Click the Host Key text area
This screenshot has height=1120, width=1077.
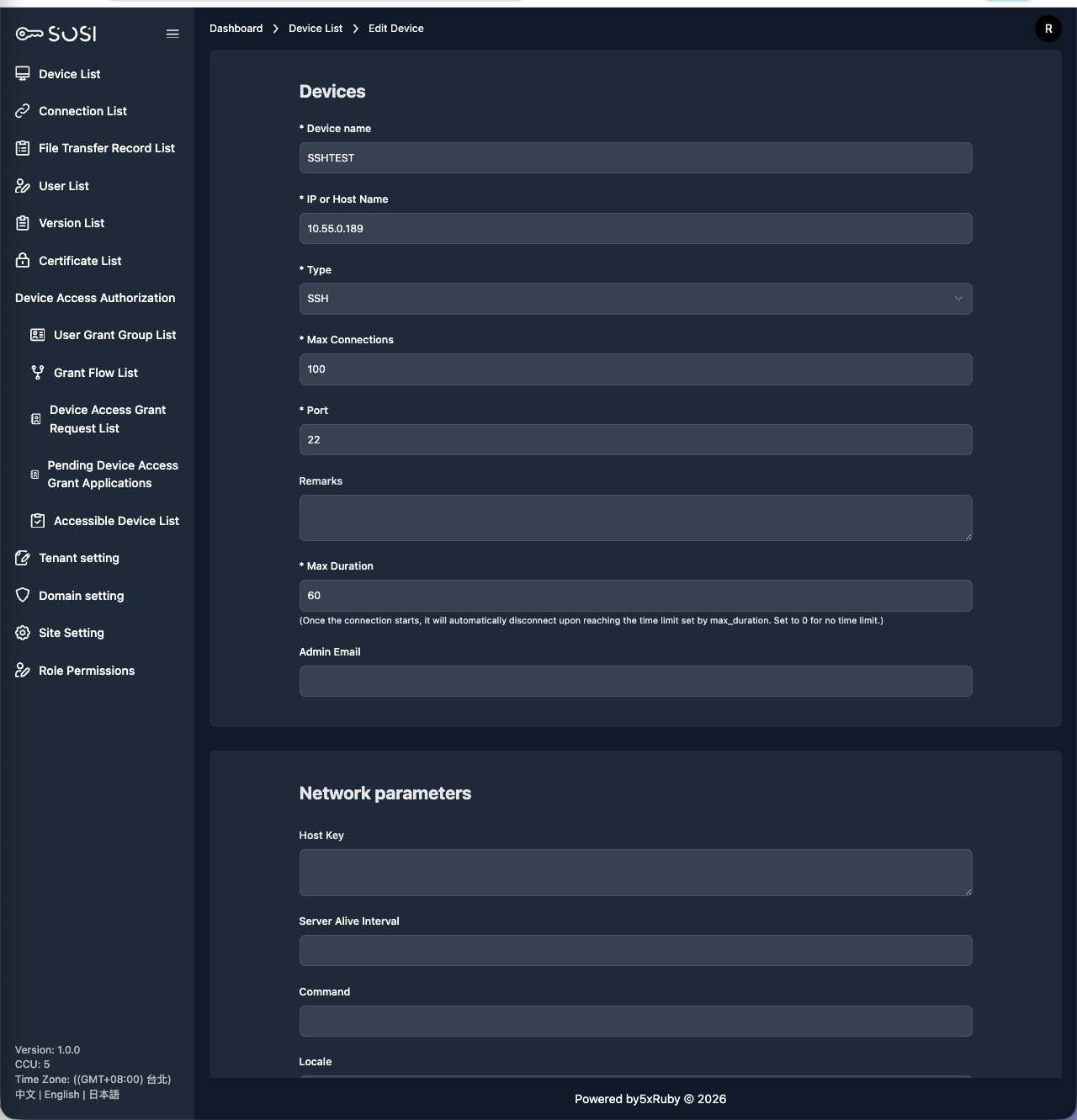click(x=636, y=873)
